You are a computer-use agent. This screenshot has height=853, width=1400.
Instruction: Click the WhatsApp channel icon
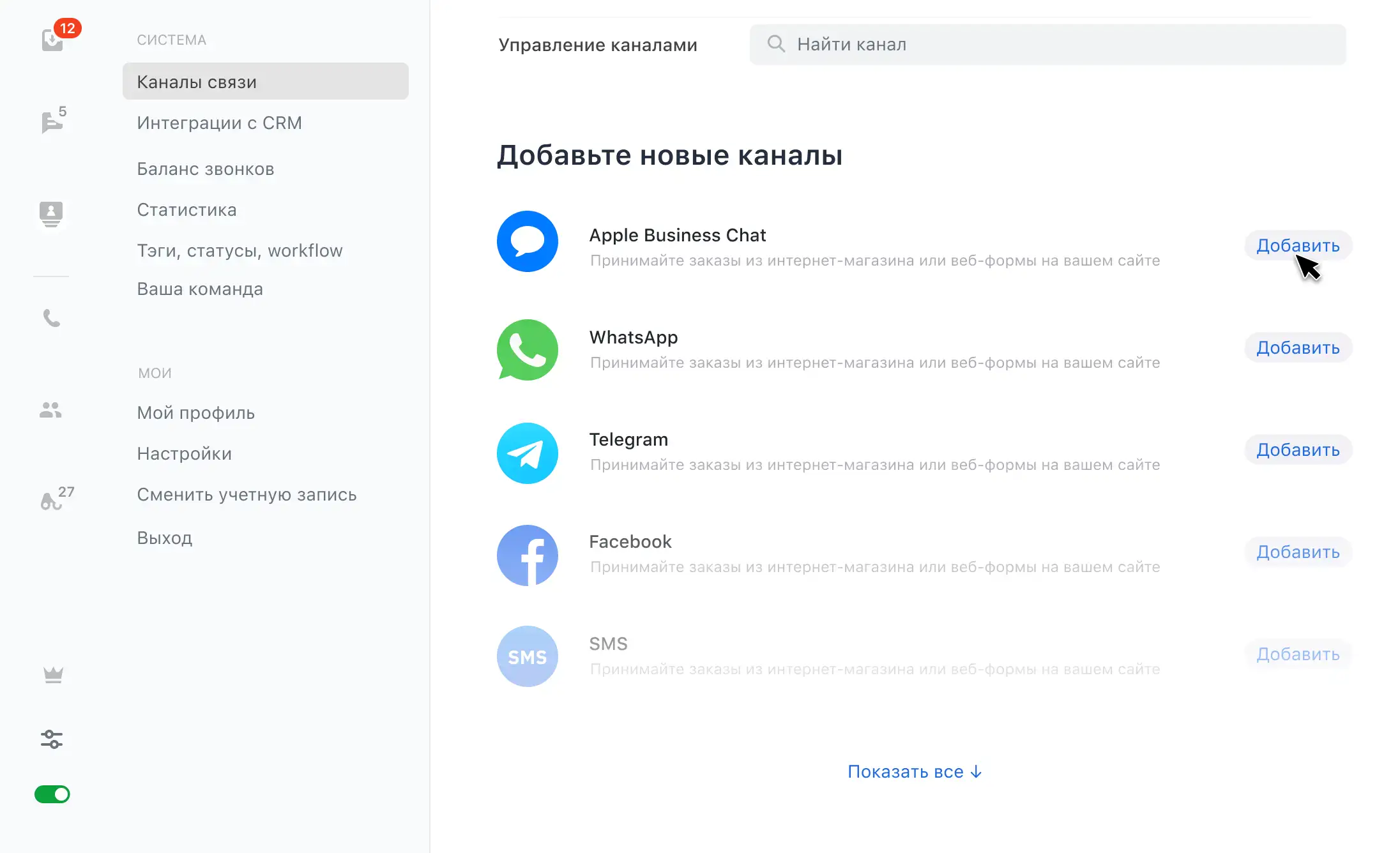click(x=528, y=350)
